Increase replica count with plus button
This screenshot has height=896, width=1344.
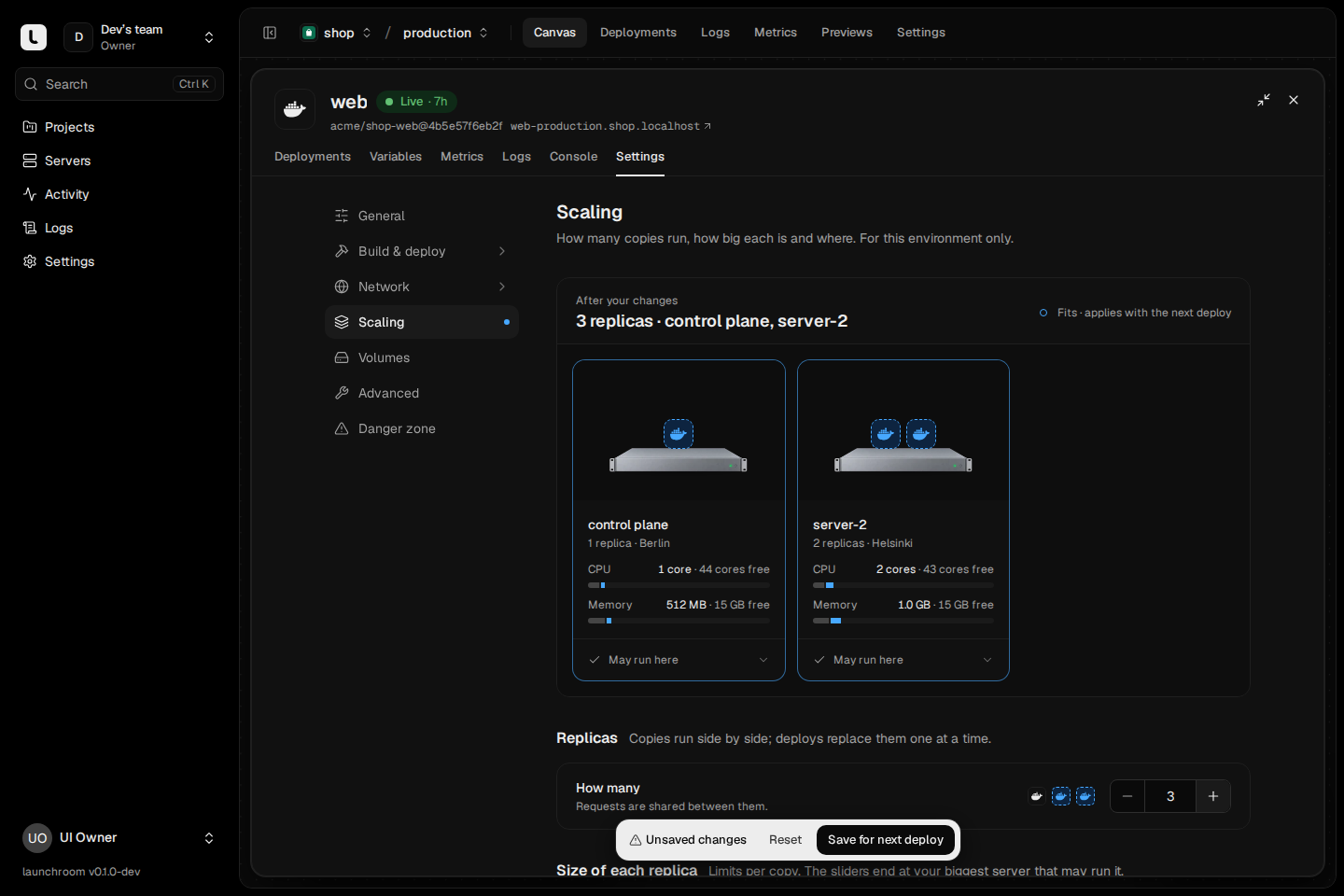pyautogui.click(x=1213, y=796)
